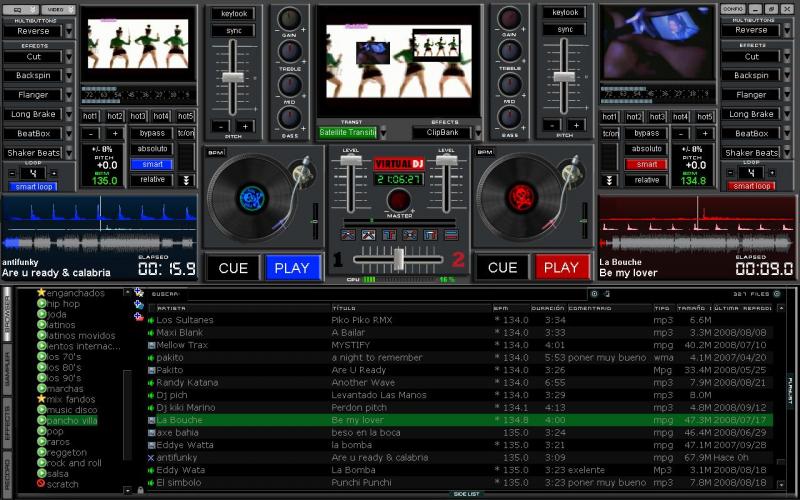The height and width of the screenshot is (500, 800).
Task: Click the red MASTER volume knob
Action: (x=398, y=200)
